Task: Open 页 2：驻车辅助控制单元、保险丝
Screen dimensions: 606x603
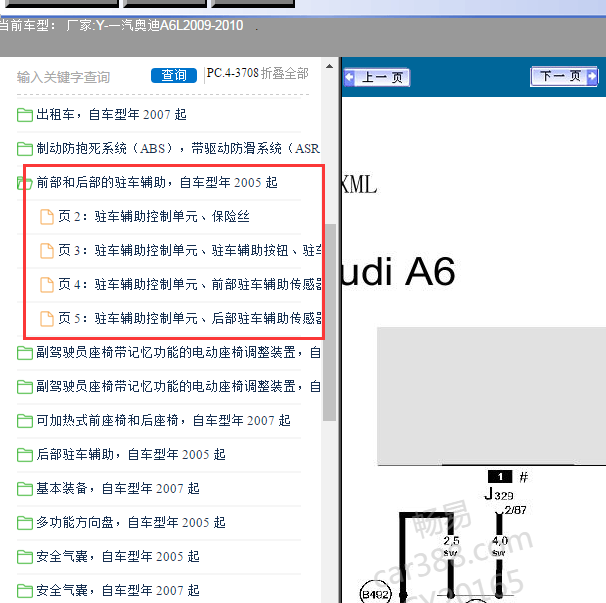Action: pos(154,216)
